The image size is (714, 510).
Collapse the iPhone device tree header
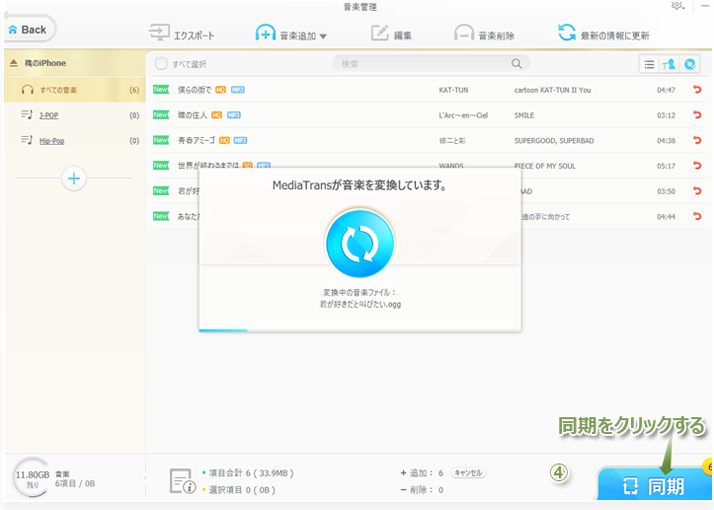[13, 63]
